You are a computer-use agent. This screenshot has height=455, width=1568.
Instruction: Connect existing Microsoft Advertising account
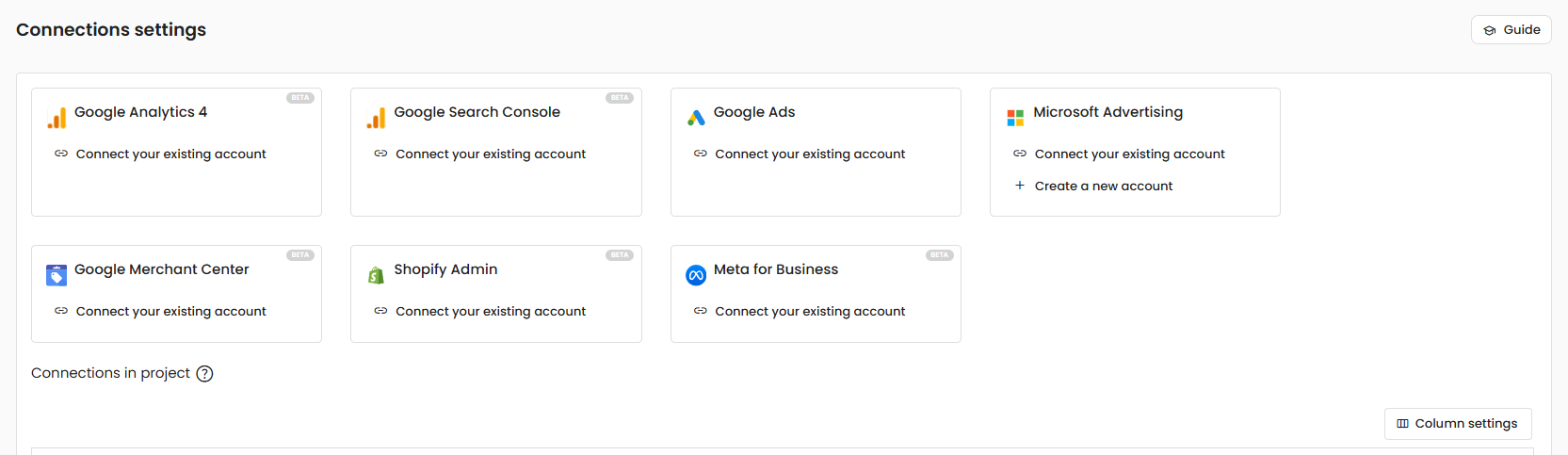pos(1129,154)
